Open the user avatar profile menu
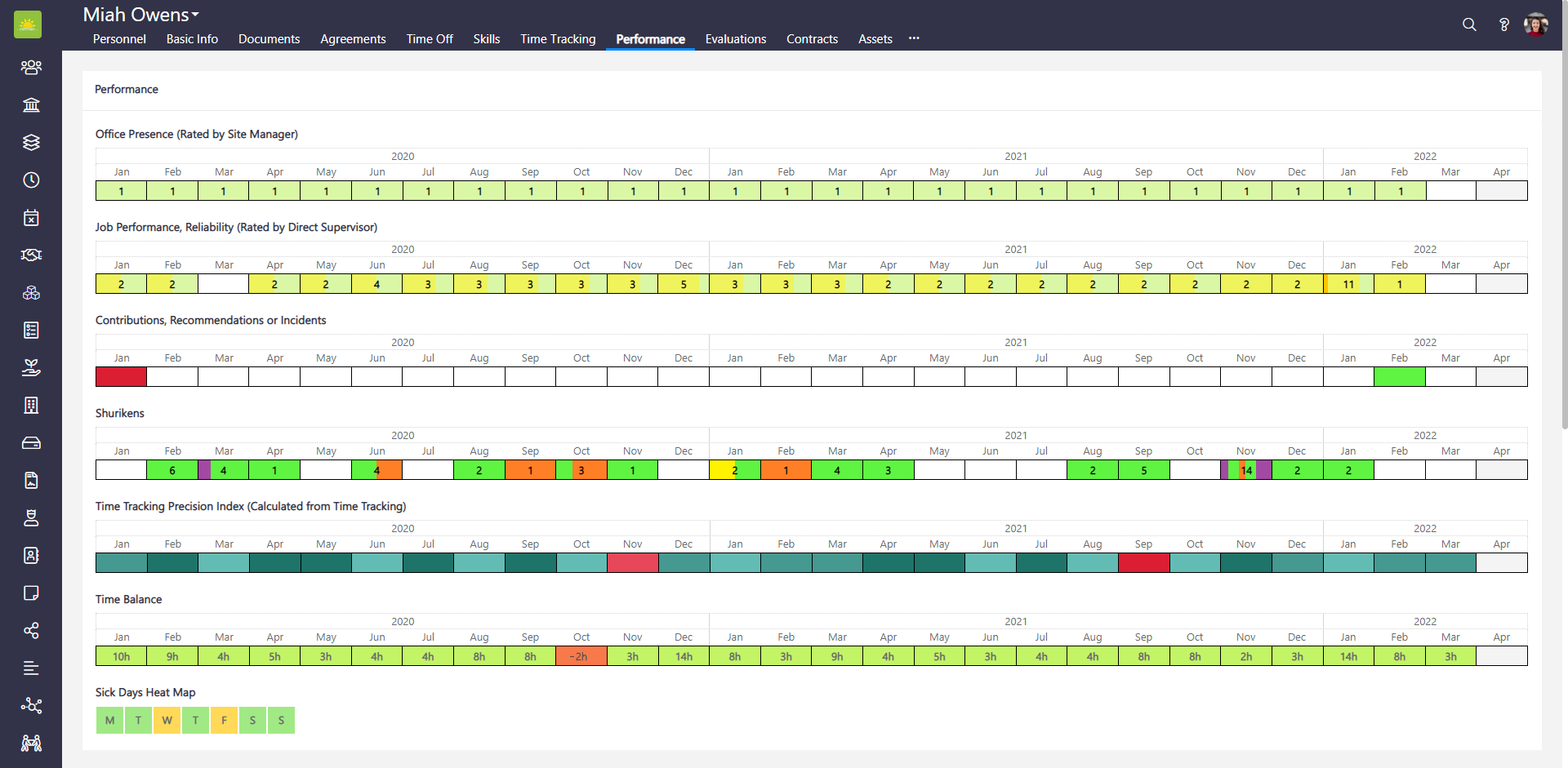Image resolution: width=1568 pixels, height=768 pixels. click(x=1536, y=24)
